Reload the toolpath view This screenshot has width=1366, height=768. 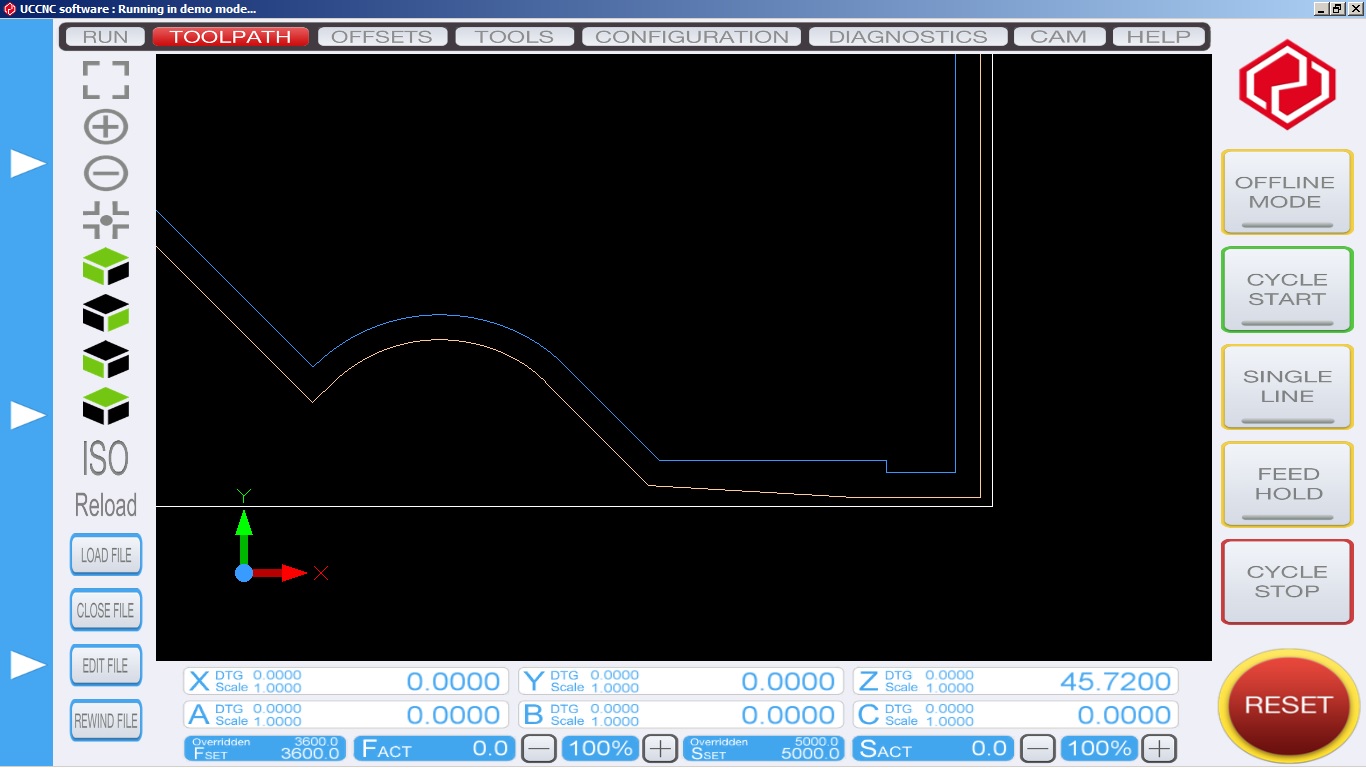(106, 505)
